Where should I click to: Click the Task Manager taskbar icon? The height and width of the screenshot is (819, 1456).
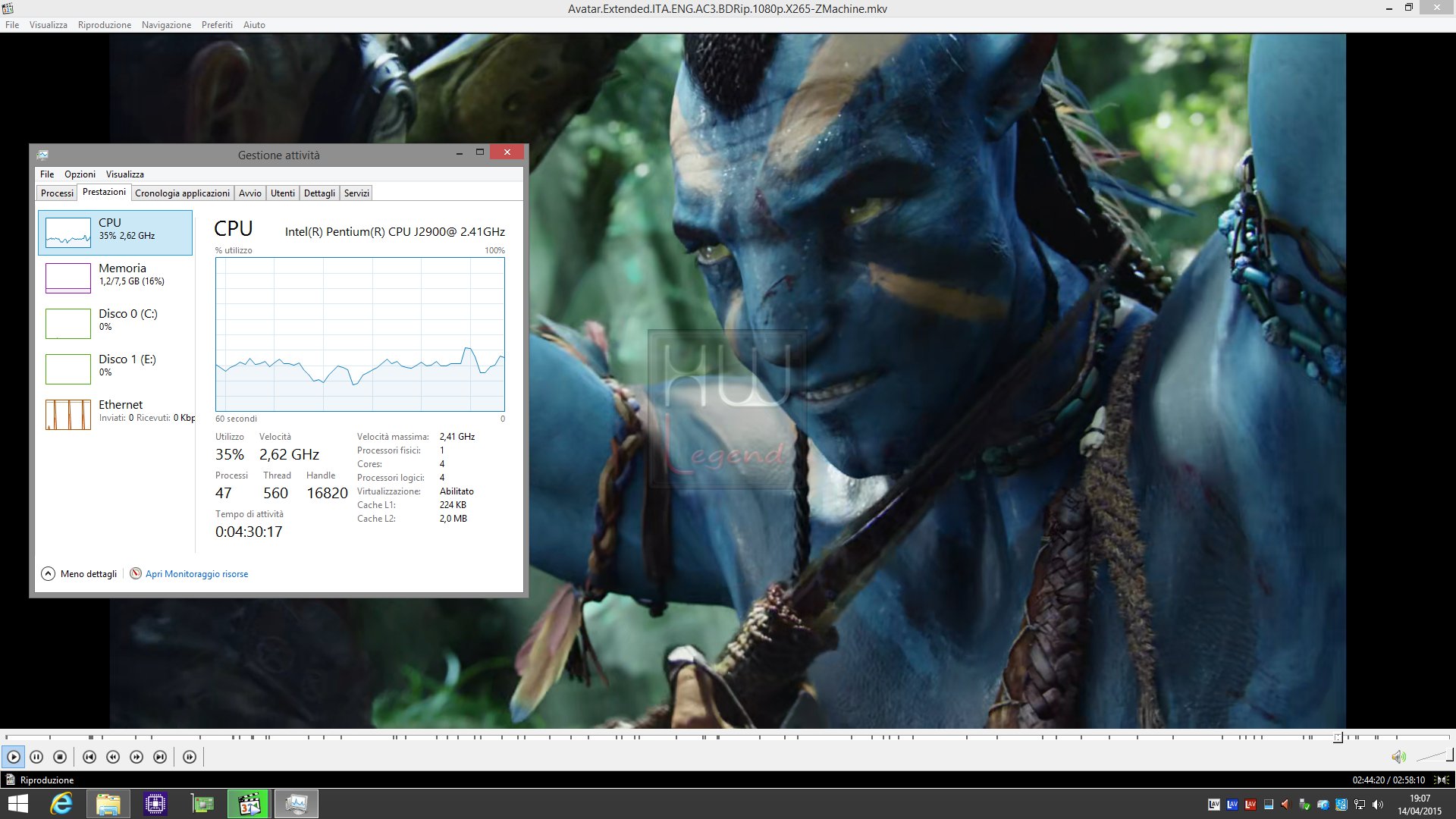click(x=296, y=804)
